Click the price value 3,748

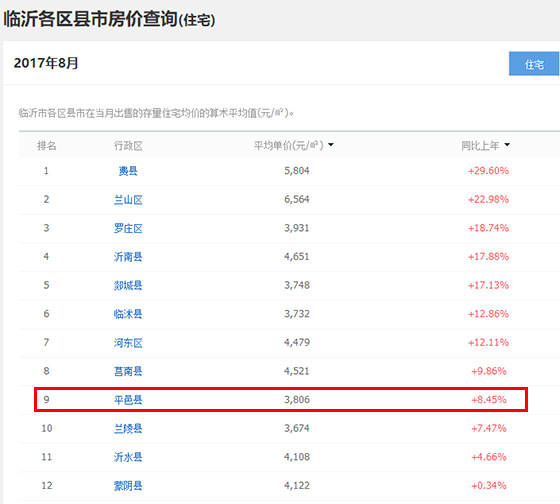pyautogui.click(x=297, y=285)
